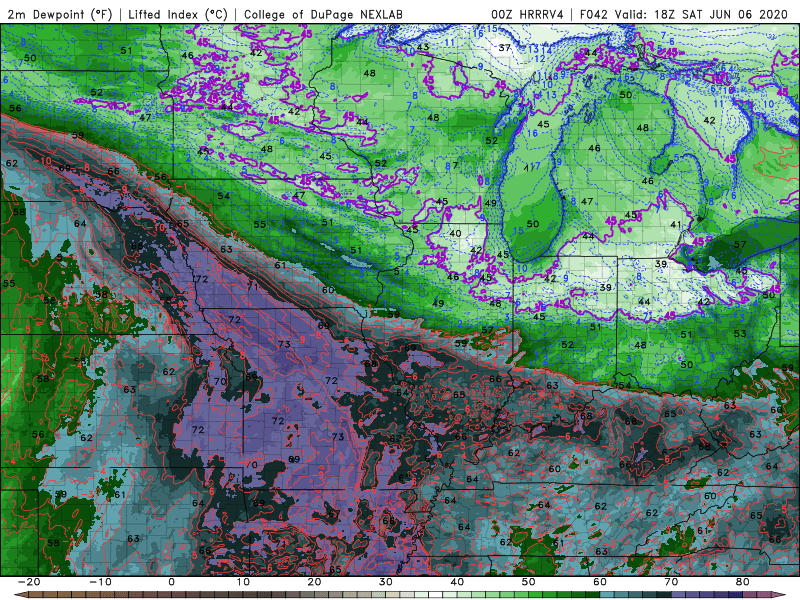Click the "2m Dewpoint (°F)" title text
The height and width of the screenshot is (600, 800).
[59, 14]
